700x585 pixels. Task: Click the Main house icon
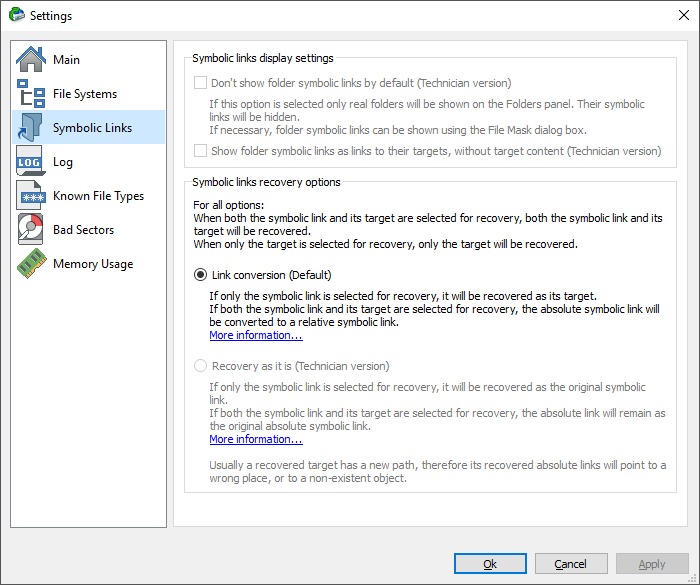tap(30, 59)
